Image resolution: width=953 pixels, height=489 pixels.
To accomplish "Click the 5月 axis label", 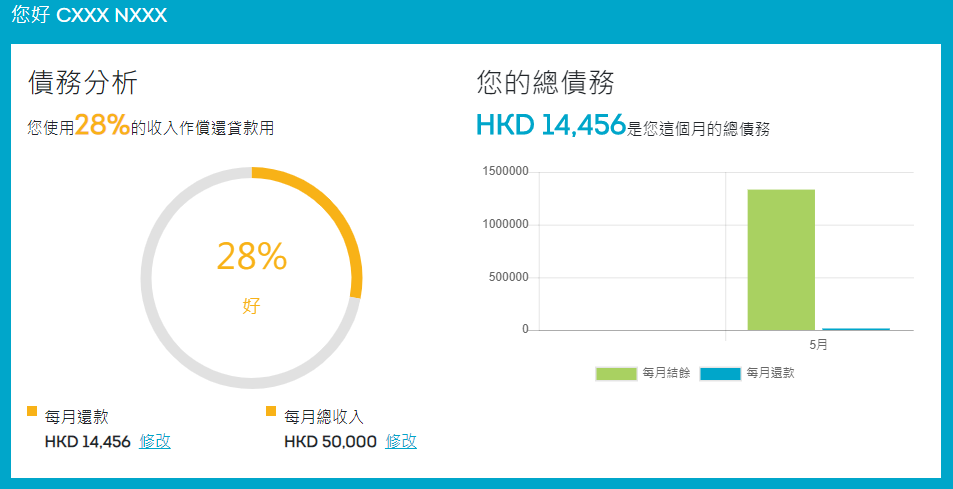I will click(819, 344).
